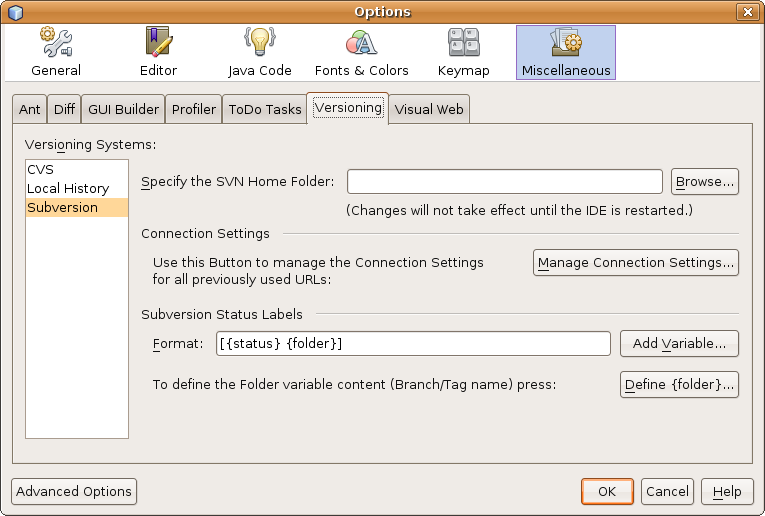The width and height of the screenshot is (765, 516).
Task: Open the Keymap options icon
Action: click(x=464, y=52)
